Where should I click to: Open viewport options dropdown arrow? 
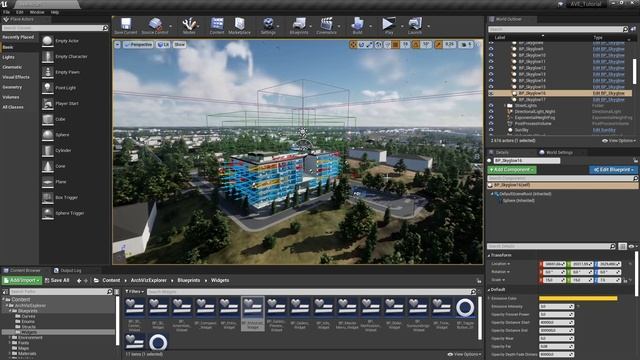tap(118, 44)
